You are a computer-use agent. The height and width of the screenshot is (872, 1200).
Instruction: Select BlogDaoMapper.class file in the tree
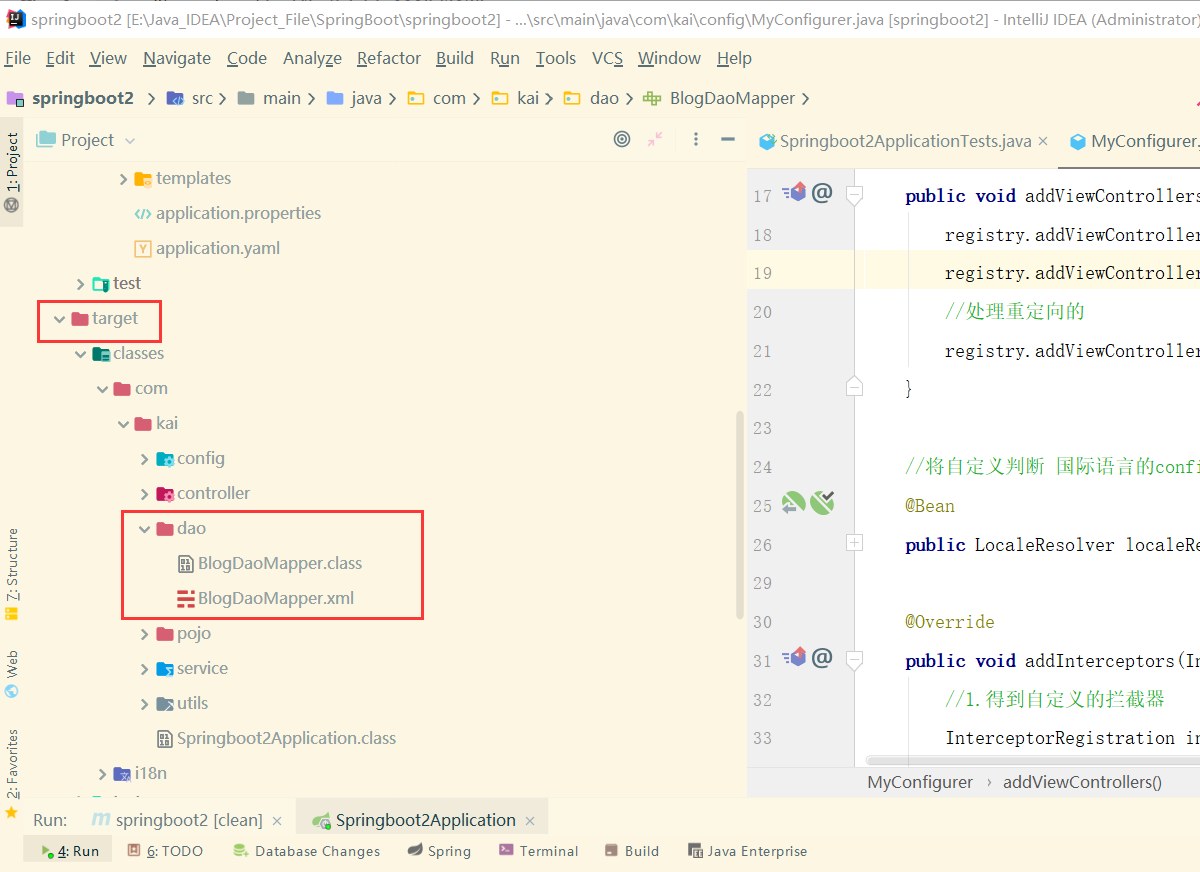point(269,563)
